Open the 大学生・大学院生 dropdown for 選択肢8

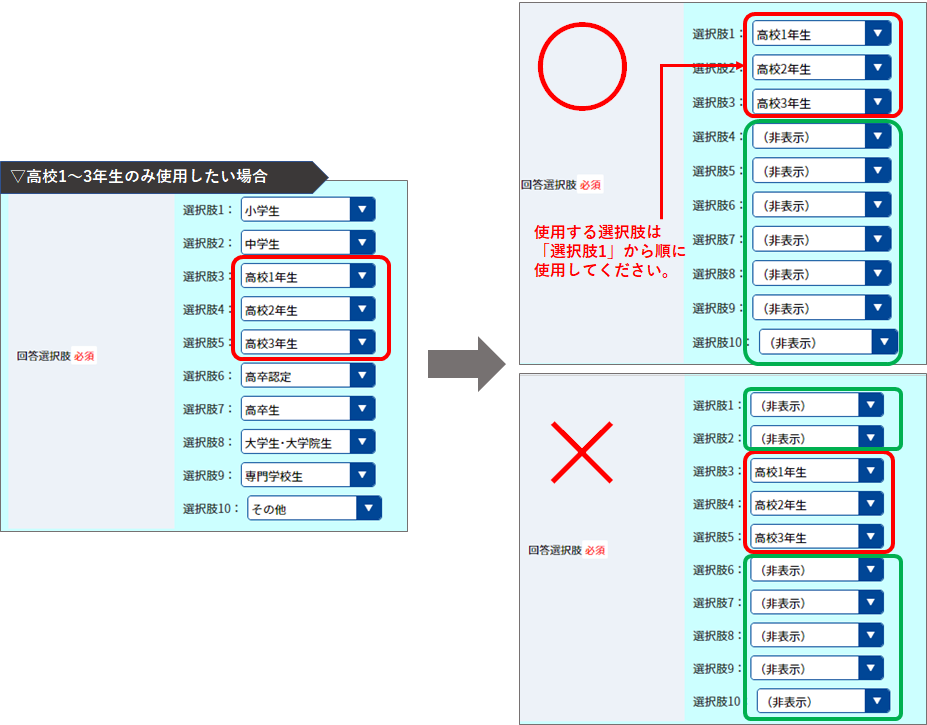(x=308, y=441)
